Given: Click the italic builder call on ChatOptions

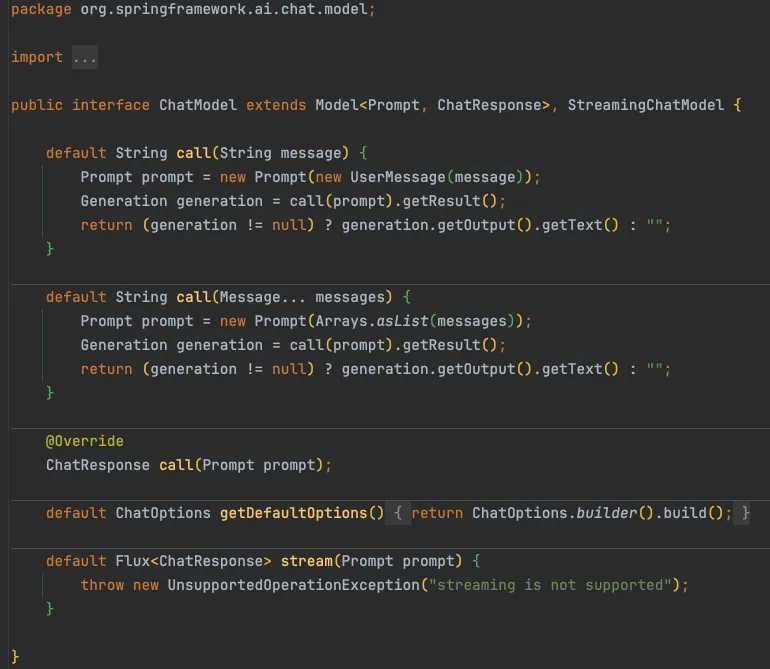Looking at the screenshot, I should pos(606,513).
